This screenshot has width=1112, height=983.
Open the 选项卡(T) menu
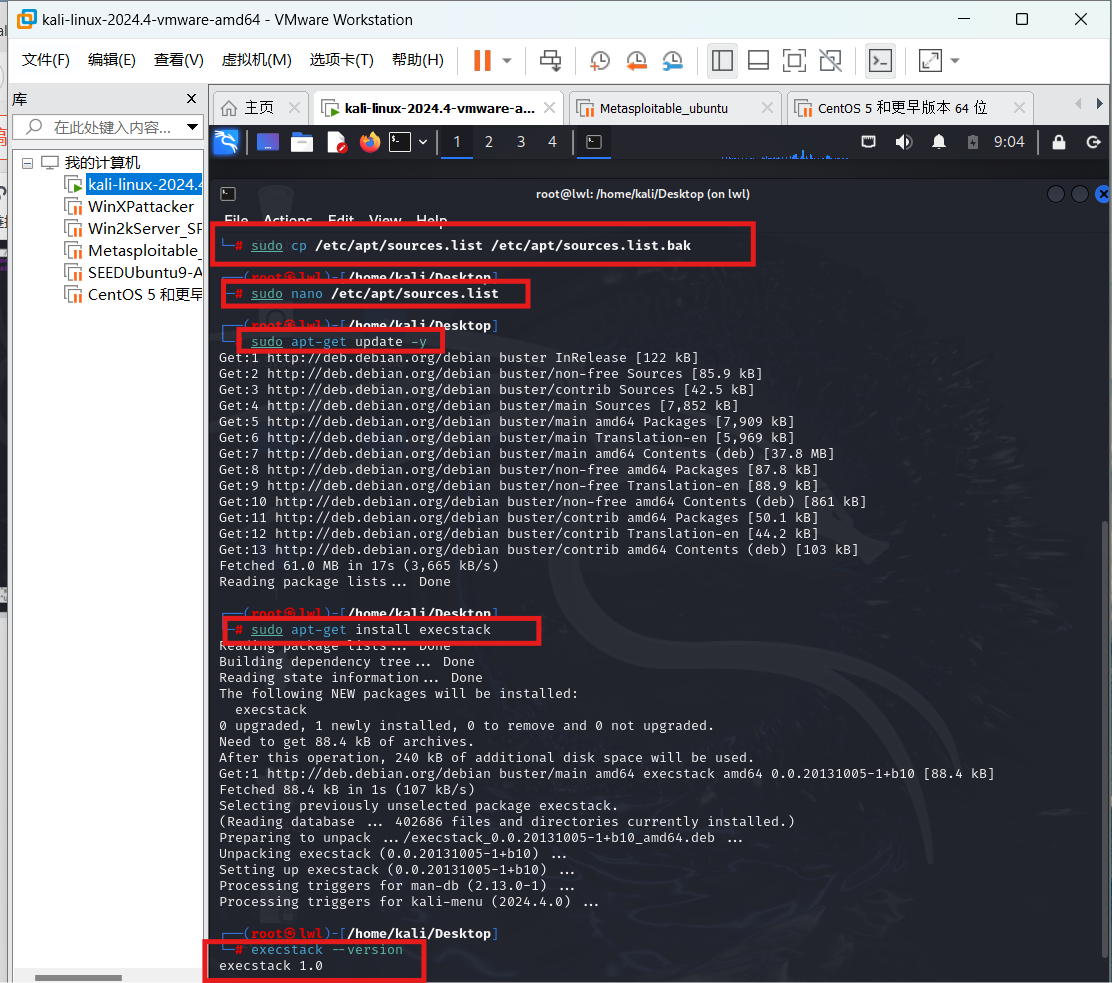(x=342, y=60)
